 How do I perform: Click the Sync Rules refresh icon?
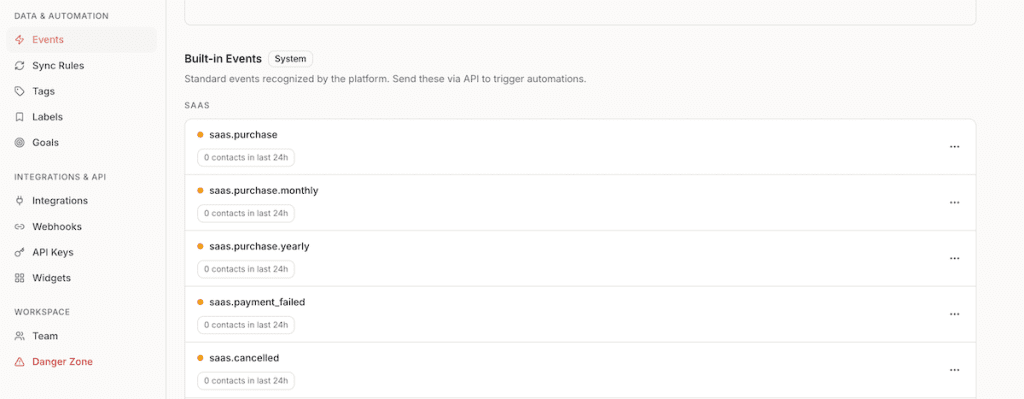coord(20,66)
